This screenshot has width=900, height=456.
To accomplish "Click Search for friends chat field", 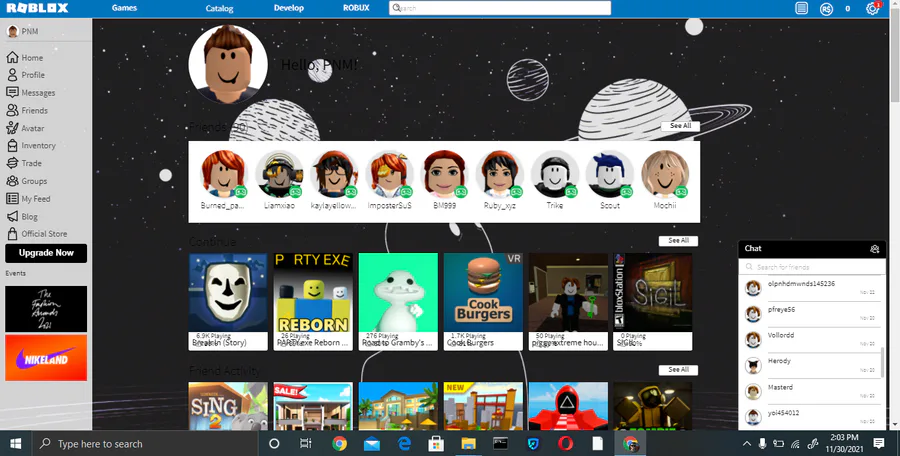I will [812, 267].
